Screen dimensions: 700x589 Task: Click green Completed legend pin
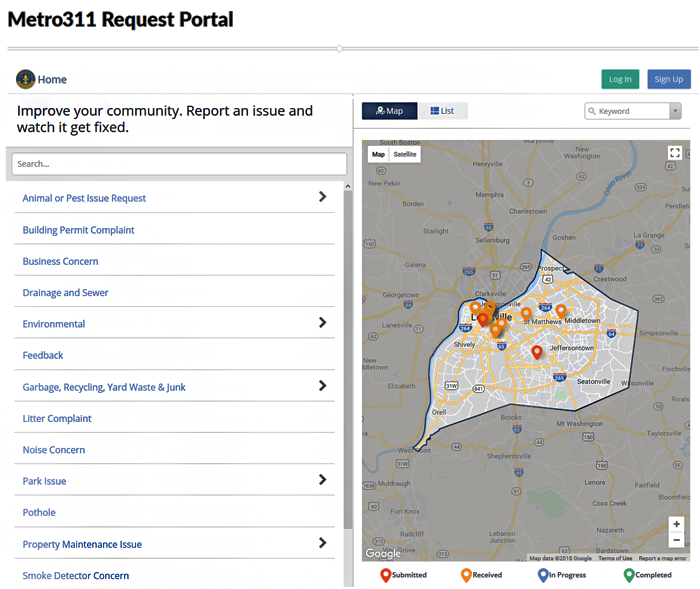pyautogui.click(x=629, y=575)
